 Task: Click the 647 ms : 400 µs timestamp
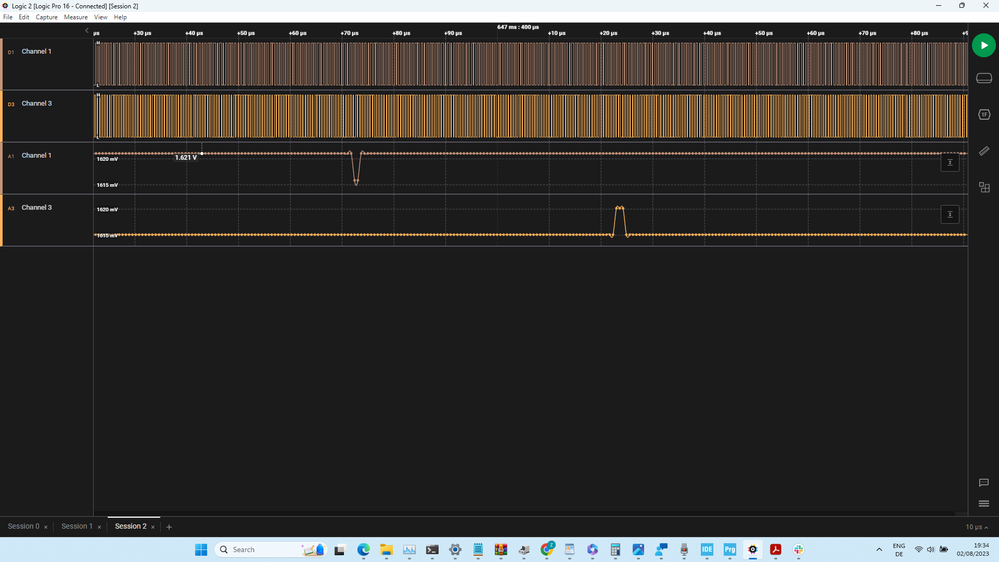[518, 27]
